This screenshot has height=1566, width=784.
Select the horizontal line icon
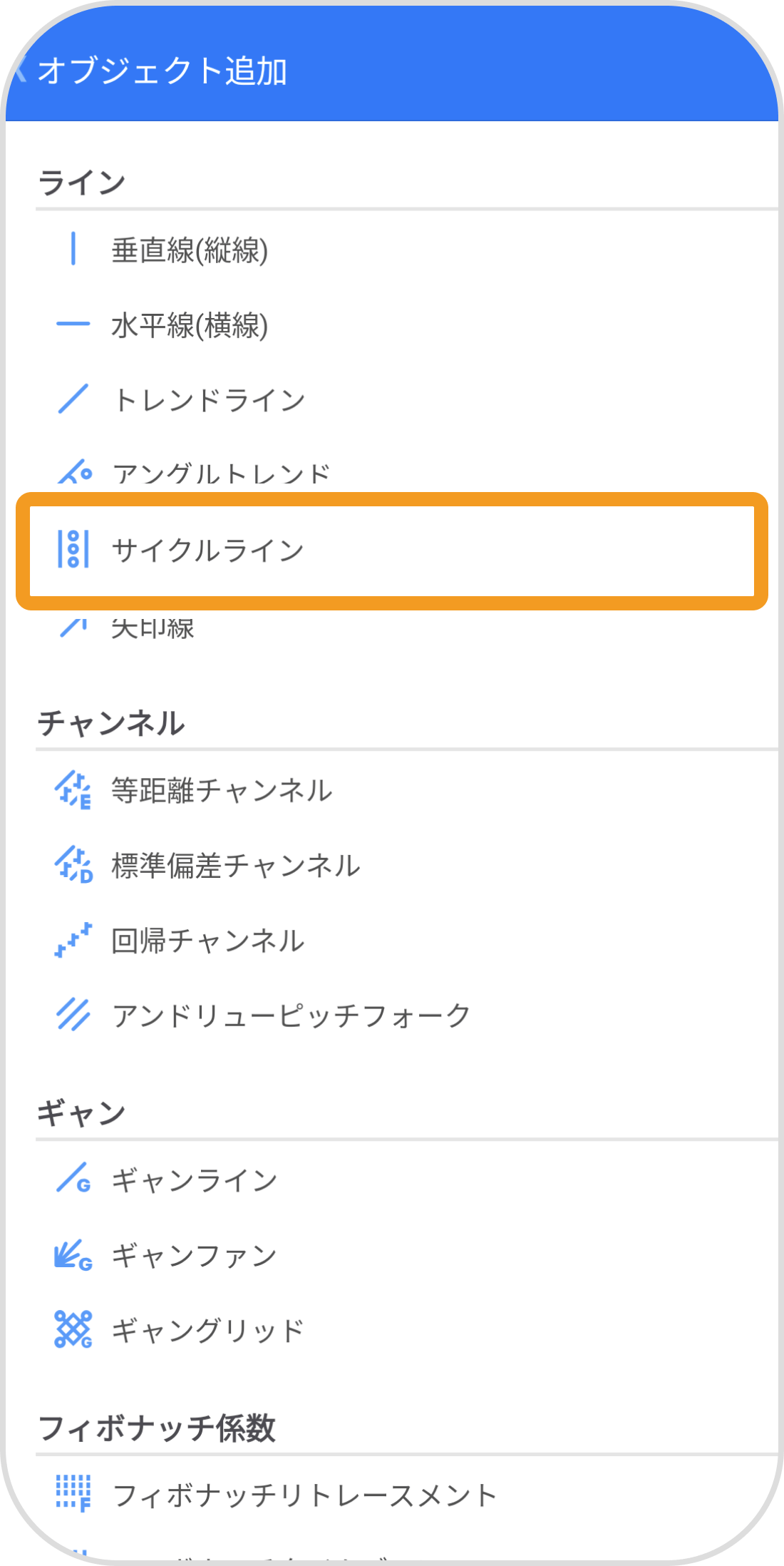coord(73,324)
